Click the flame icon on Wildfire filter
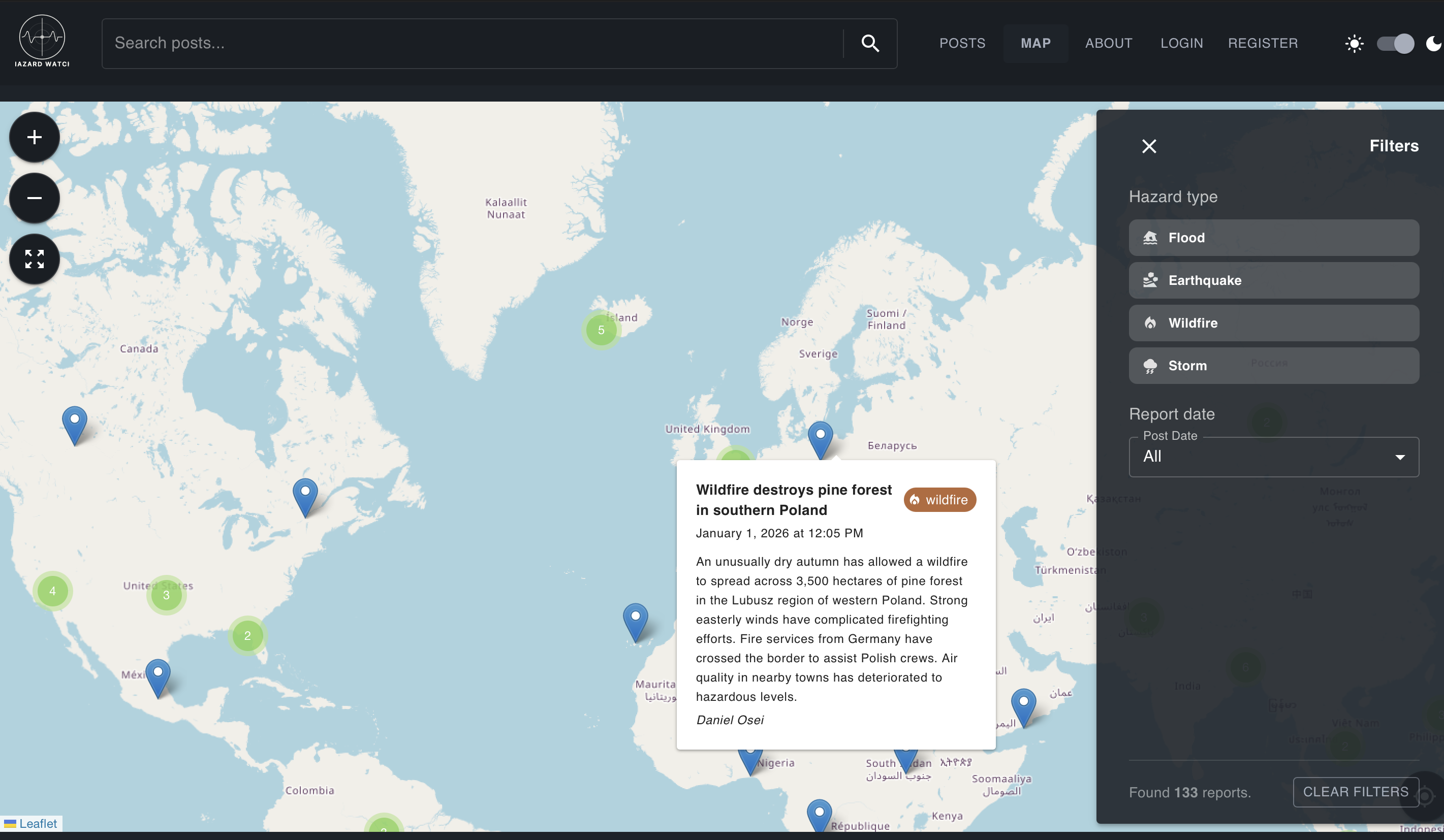 click(1150, 323)
